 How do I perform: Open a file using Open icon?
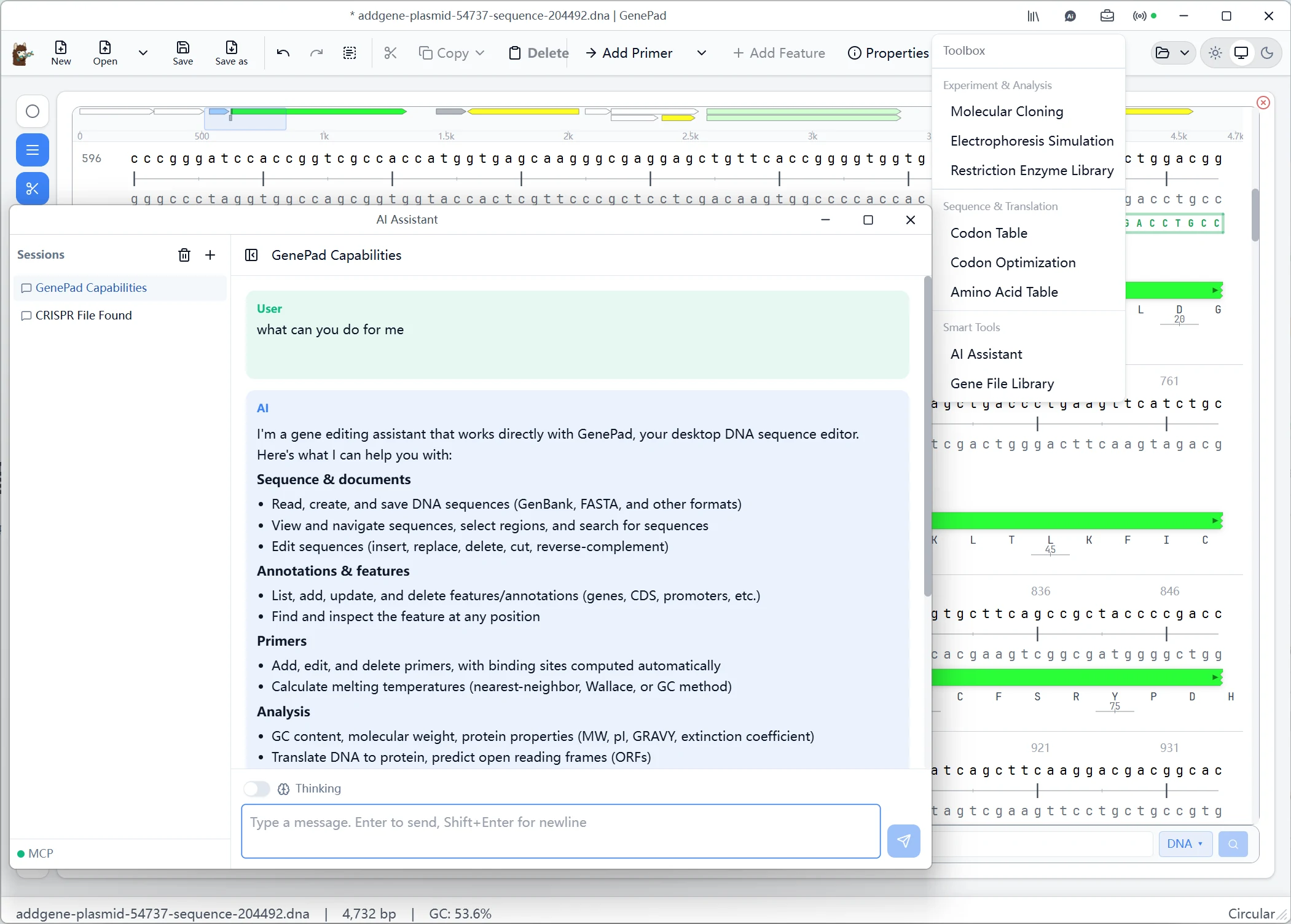click(105, 53)
